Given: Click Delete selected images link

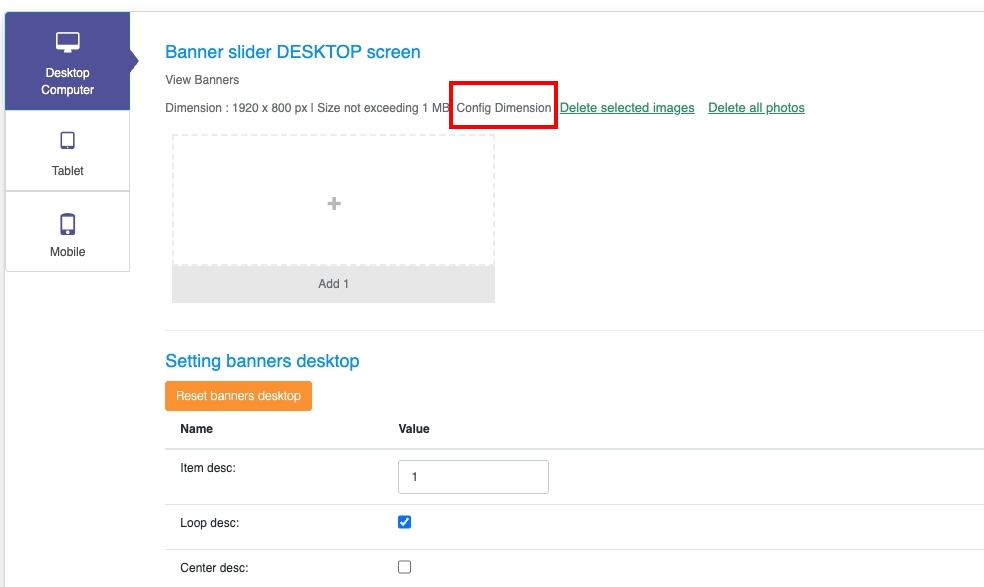Looking at the screenshot, I should (x=627, y=108).
